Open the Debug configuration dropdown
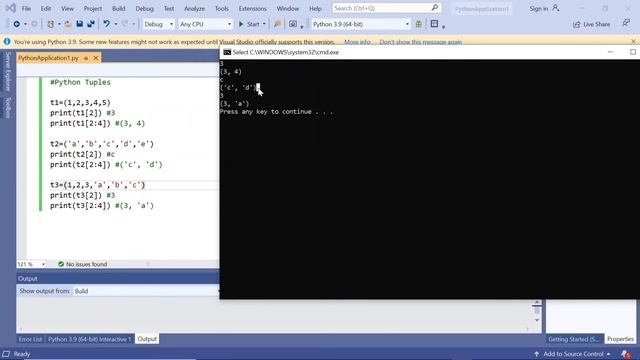 (158, 24)
